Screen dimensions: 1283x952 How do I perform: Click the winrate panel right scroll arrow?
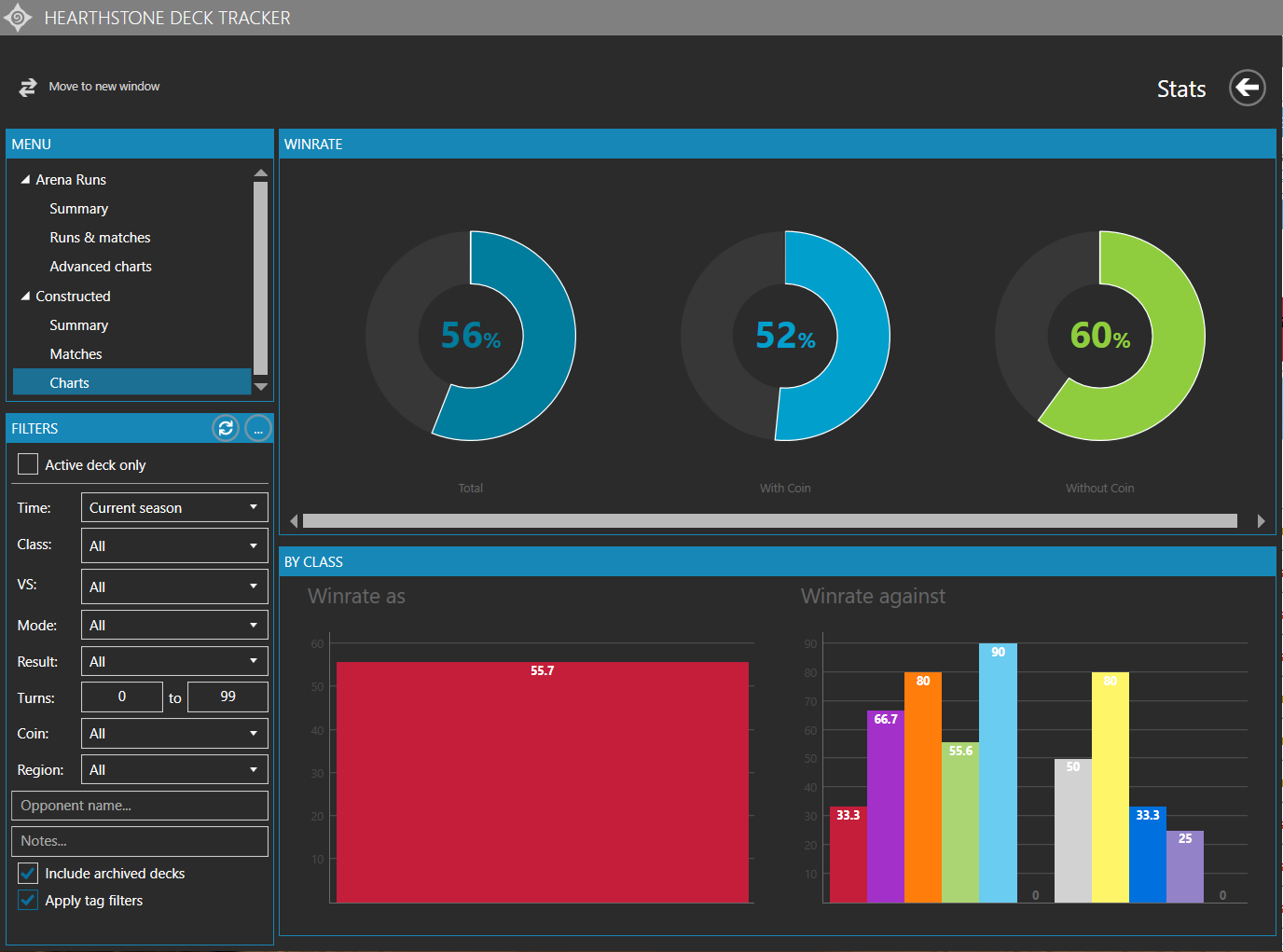pos(1261,521)
